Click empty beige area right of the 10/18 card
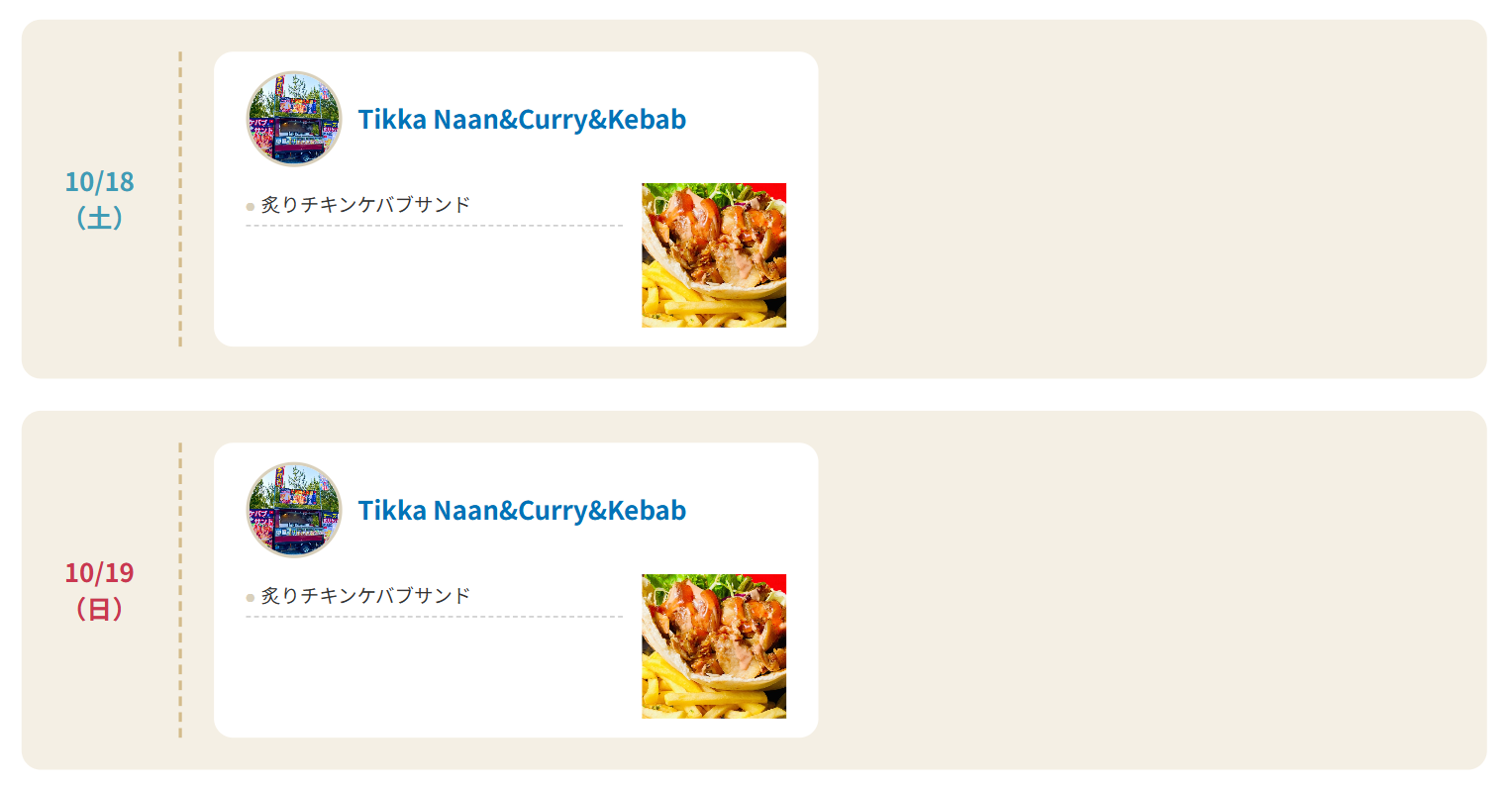This screenshot has height=787, width=1512. click(1149, 199)
